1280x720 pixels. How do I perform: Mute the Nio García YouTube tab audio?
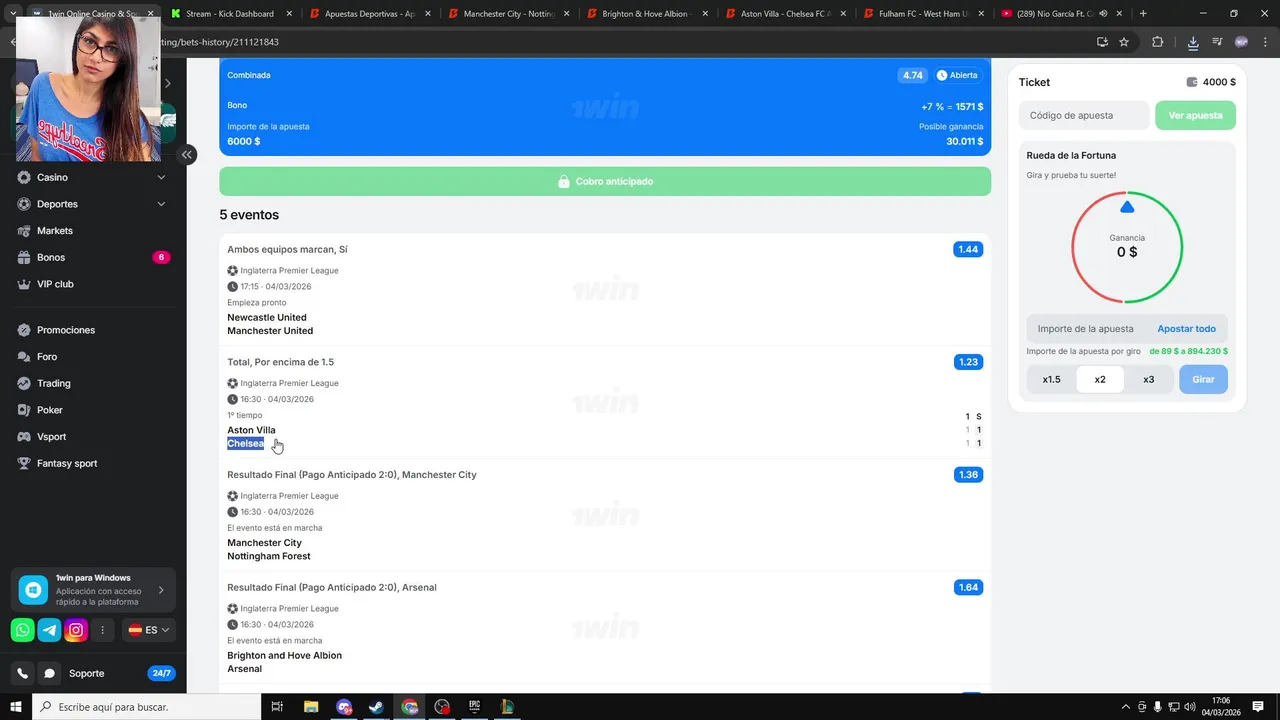pos(1104,14)
